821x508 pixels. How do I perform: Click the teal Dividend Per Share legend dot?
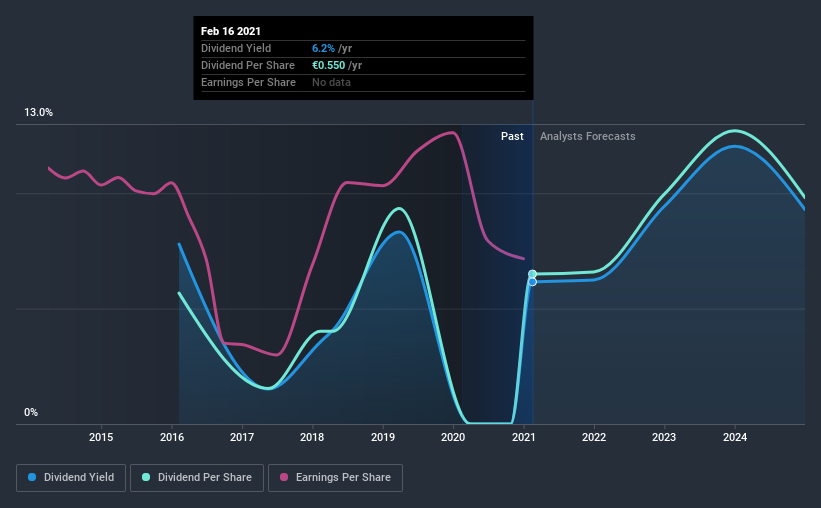(146, 477)
